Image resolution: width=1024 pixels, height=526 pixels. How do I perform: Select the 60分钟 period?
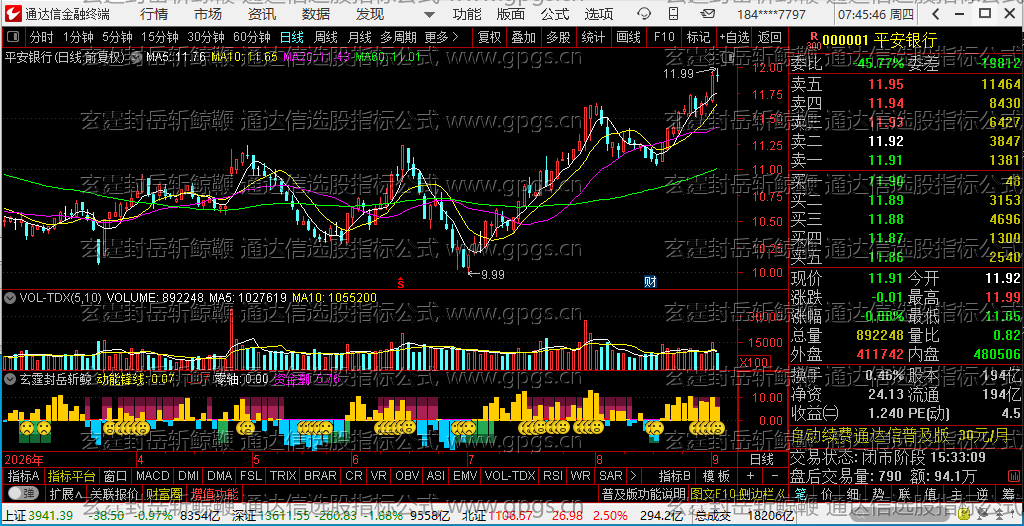[x=251, y=37]
